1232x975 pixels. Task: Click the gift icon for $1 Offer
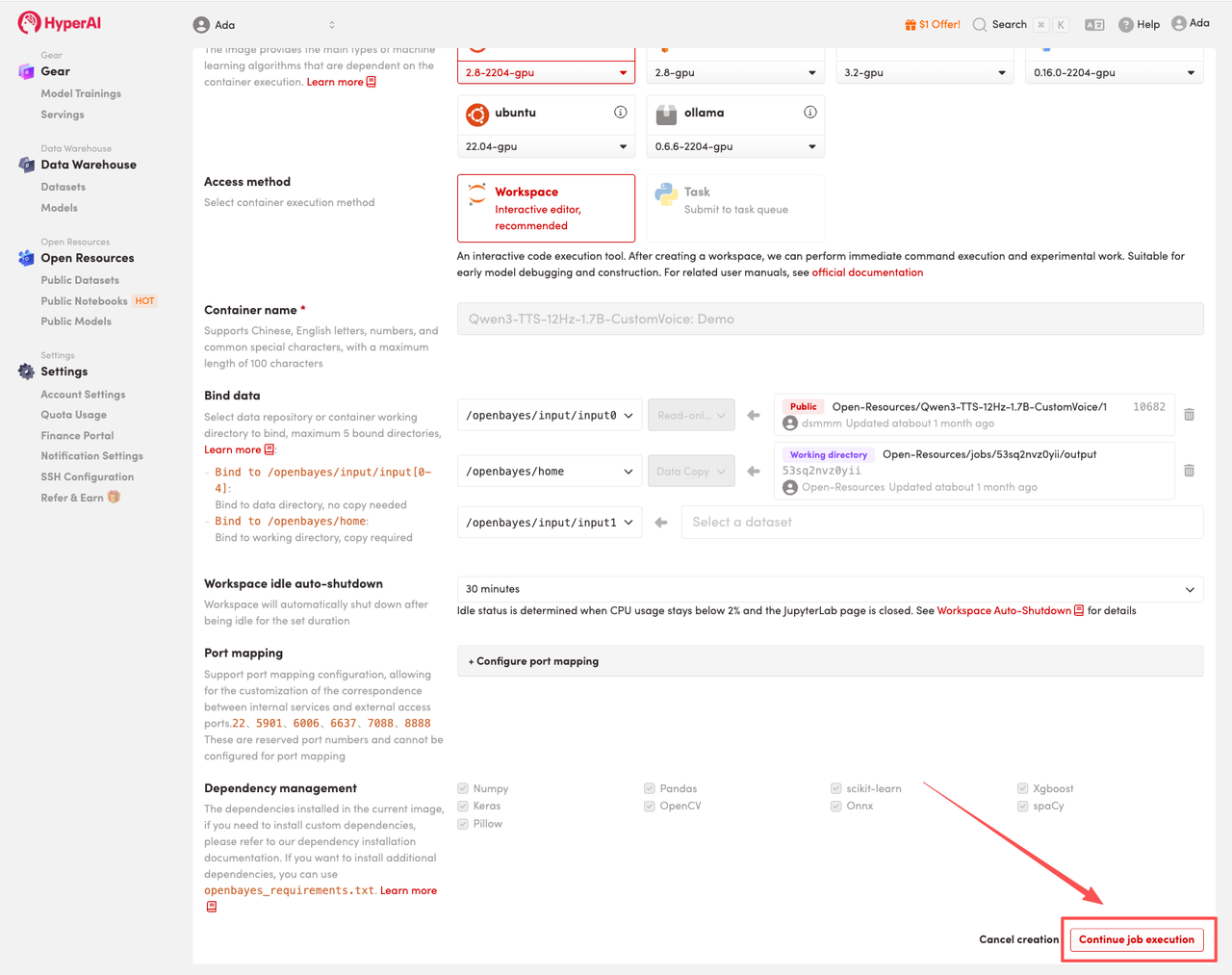[x=911, y=25]
